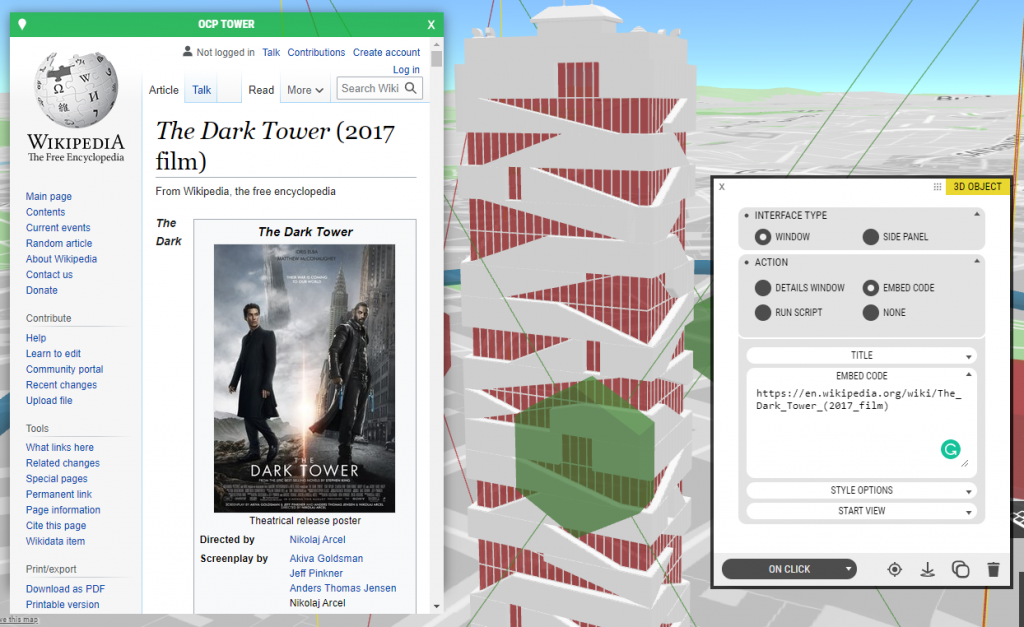
Task: Open the Create account link
Action: 387,52
